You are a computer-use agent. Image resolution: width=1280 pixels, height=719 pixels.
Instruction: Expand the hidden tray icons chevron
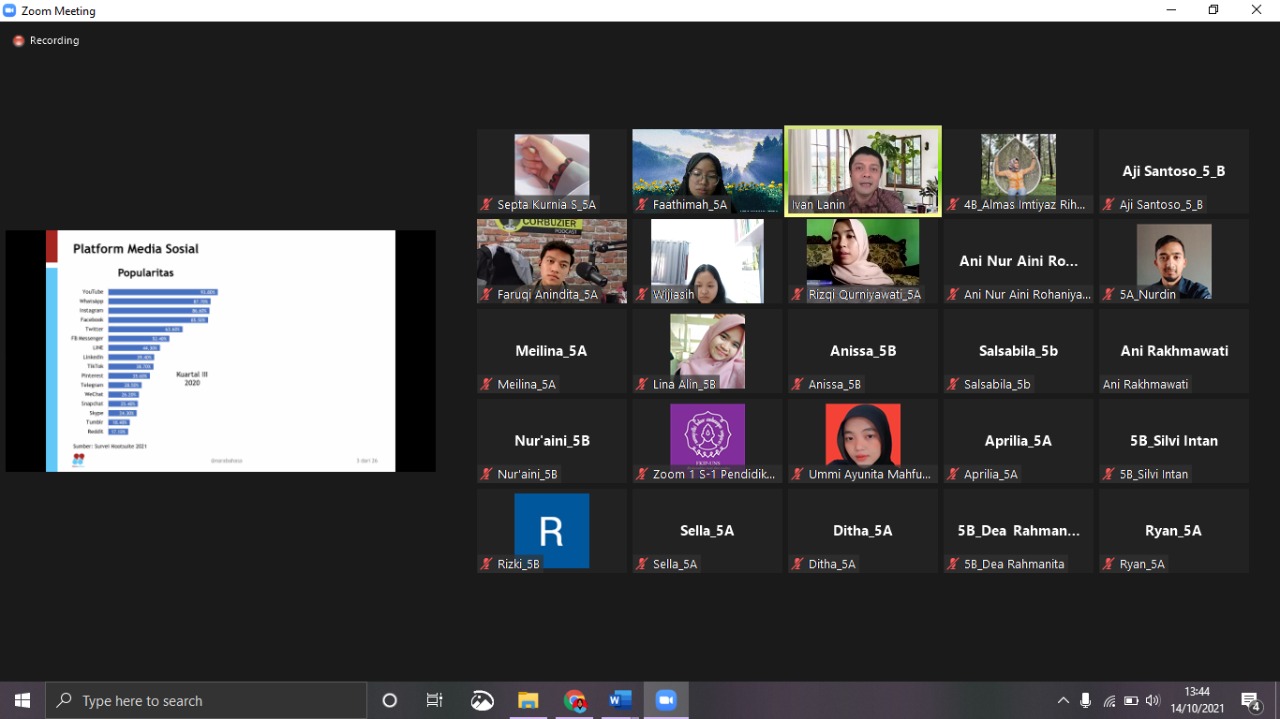tap(1063, 701)
